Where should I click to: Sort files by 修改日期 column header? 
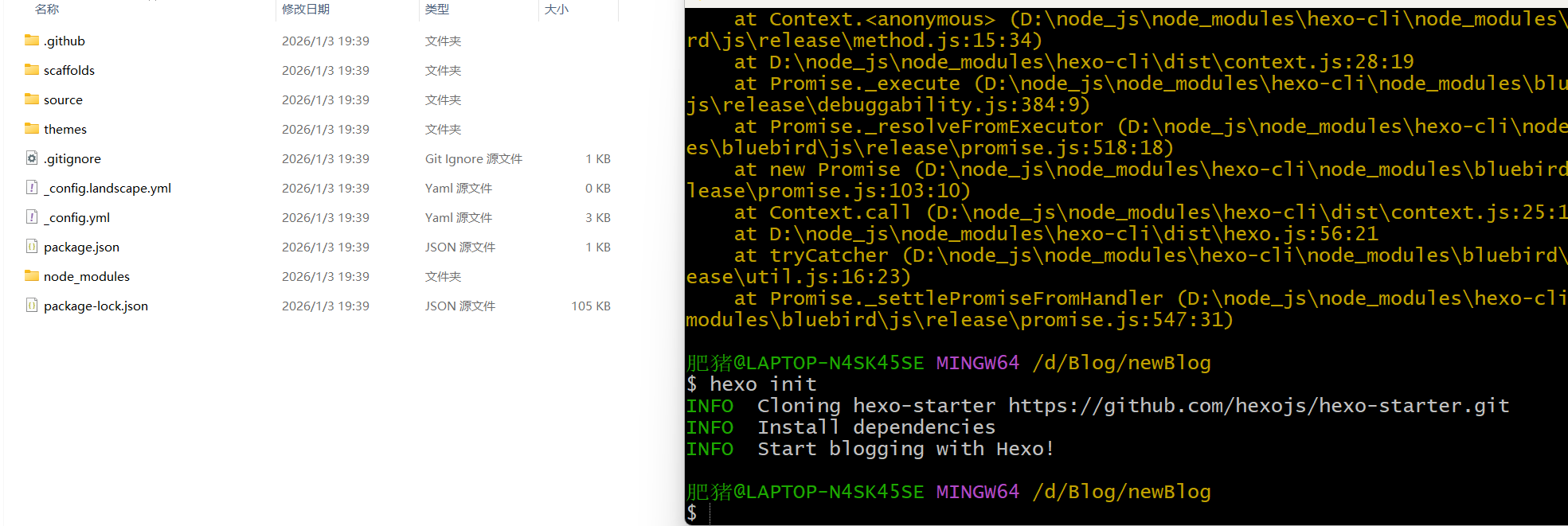click(x=306, y=9)
